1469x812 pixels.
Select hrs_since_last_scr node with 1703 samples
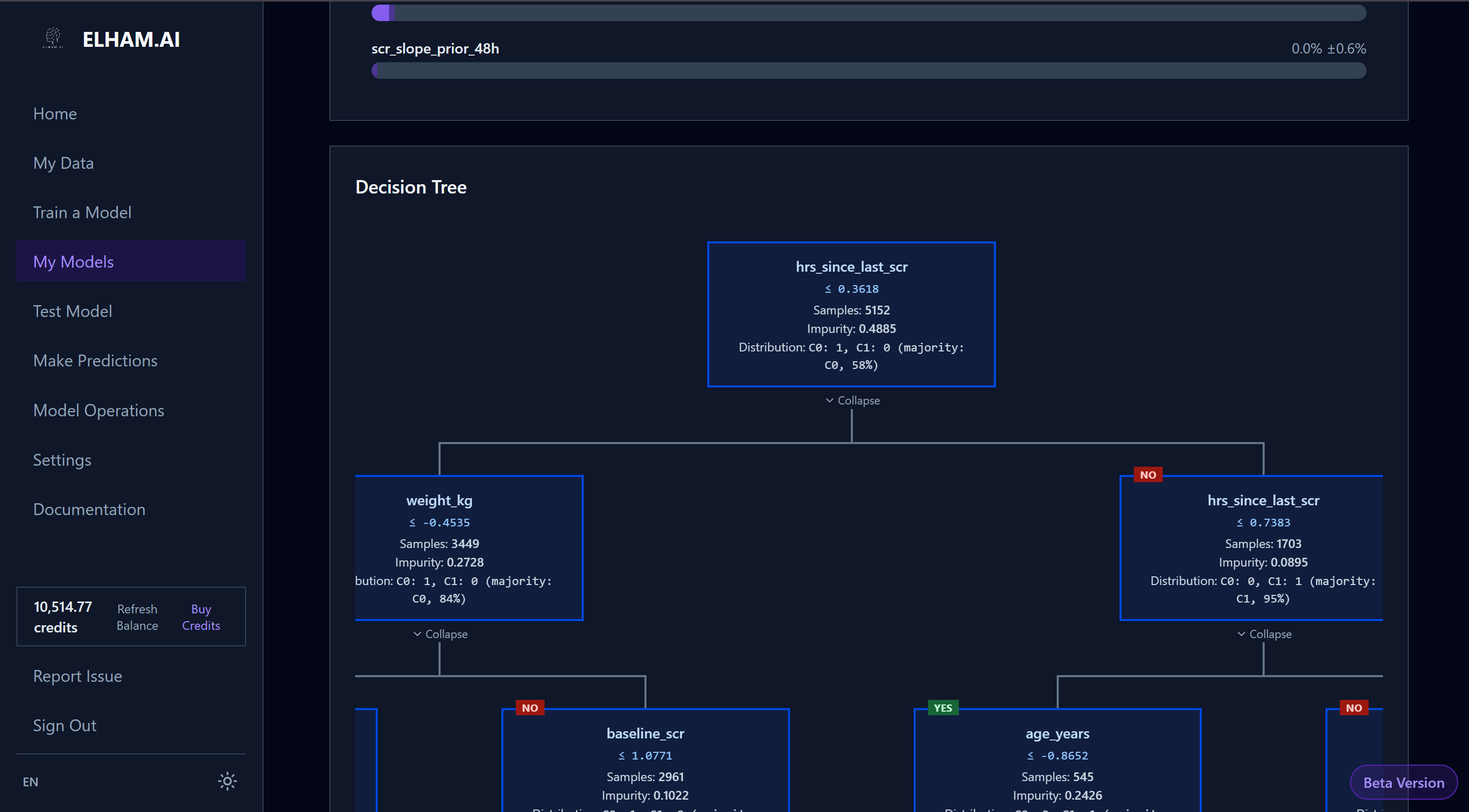coord(1252,548)
